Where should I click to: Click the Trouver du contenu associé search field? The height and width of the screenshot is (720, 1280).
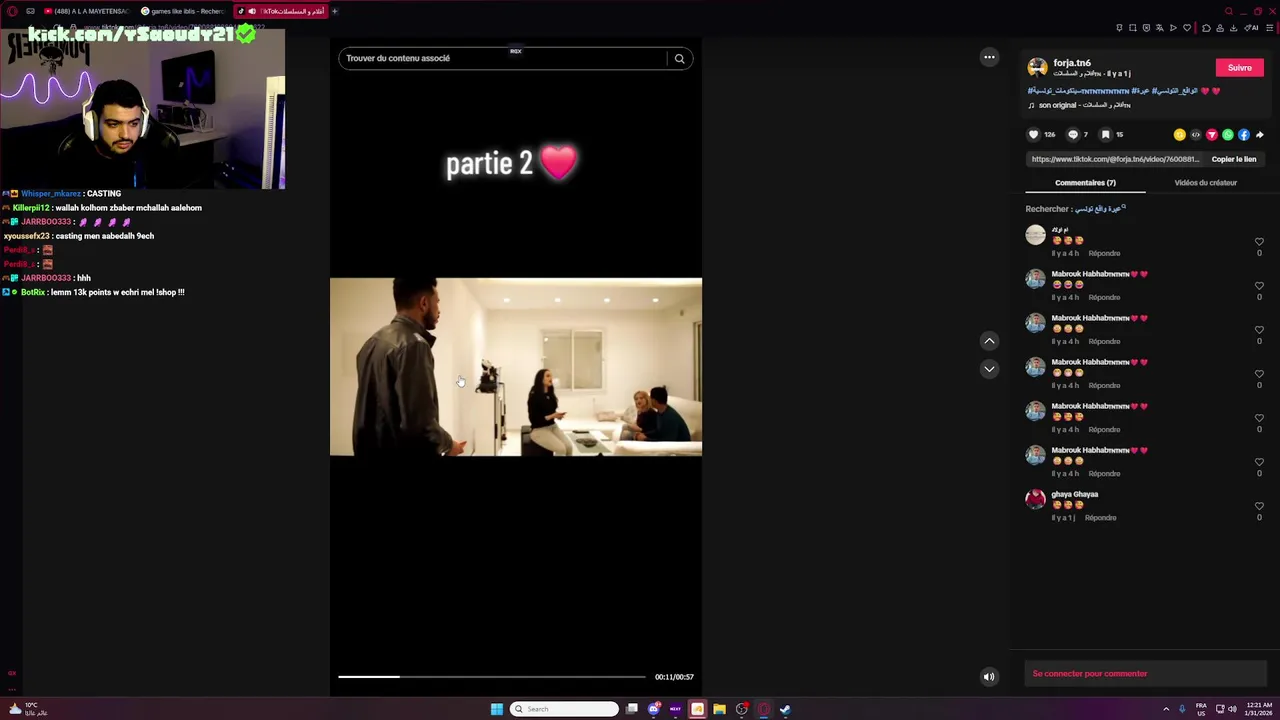(502, 58)
